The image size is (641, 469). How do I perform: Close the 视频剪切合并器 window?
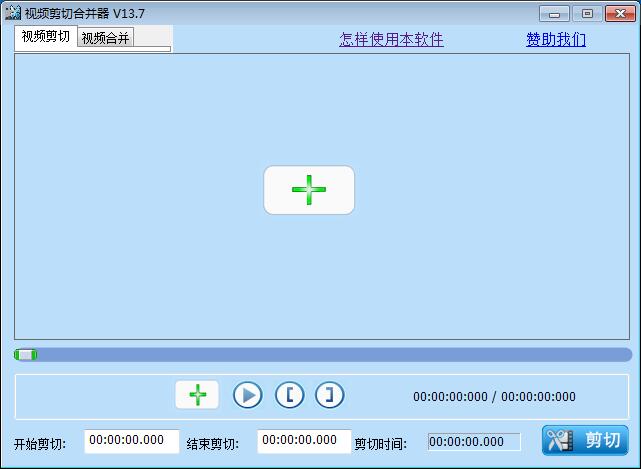tap(620, 14)
